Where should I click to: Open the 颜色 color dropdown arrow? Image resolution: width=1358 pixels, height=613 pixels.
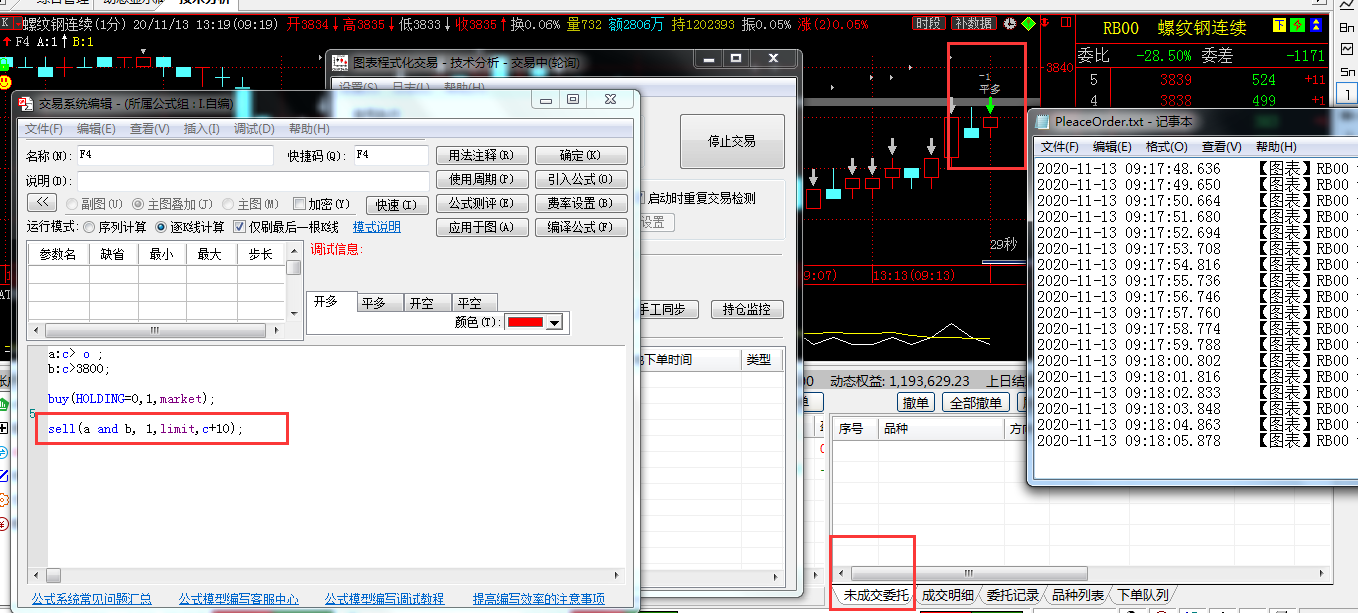(x=555, y=322)
